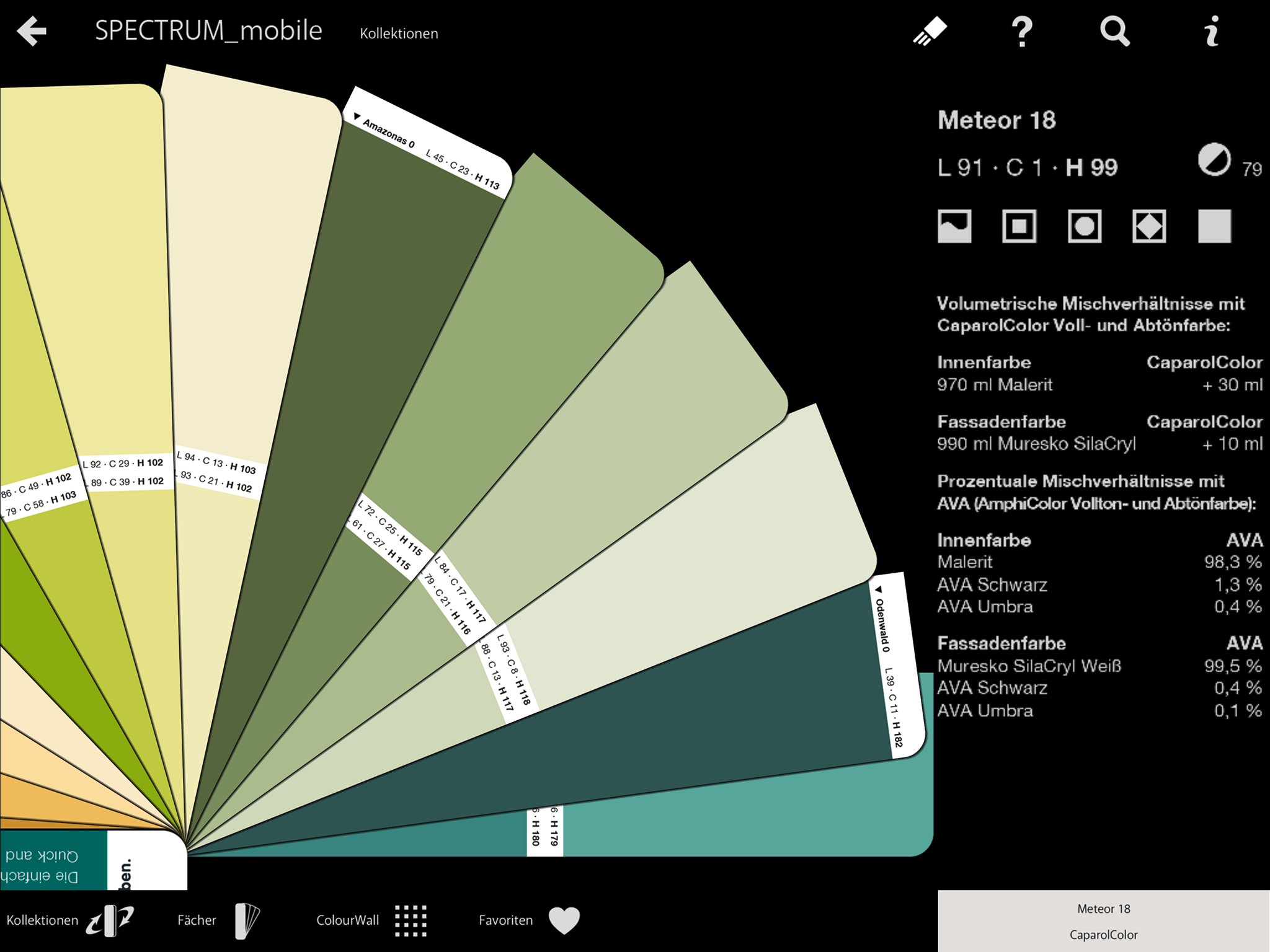Image resolution: width=1270 pixels, height=952 pixels.
Task: Click the Muresko SilaCryl Weiß entry
Action: [1029, 666]
